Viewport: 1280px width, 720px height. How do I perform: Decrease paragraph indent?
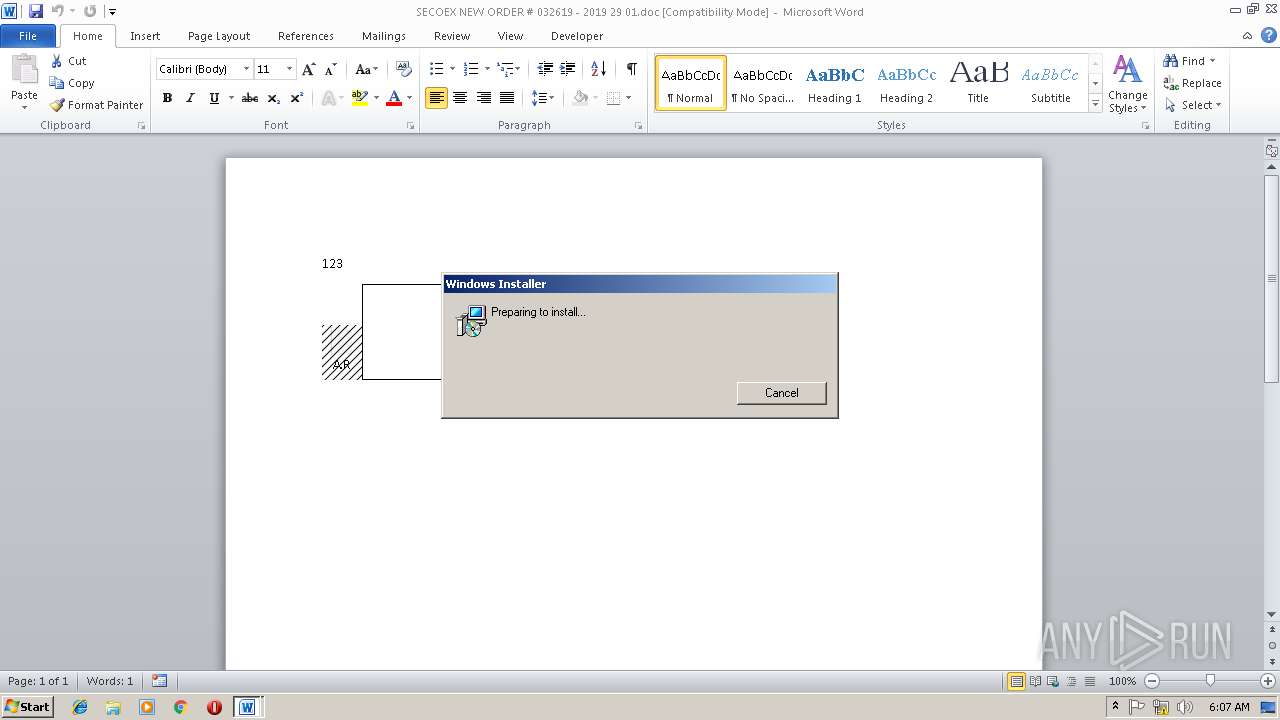pyautogui.click(x=545, y=69)
